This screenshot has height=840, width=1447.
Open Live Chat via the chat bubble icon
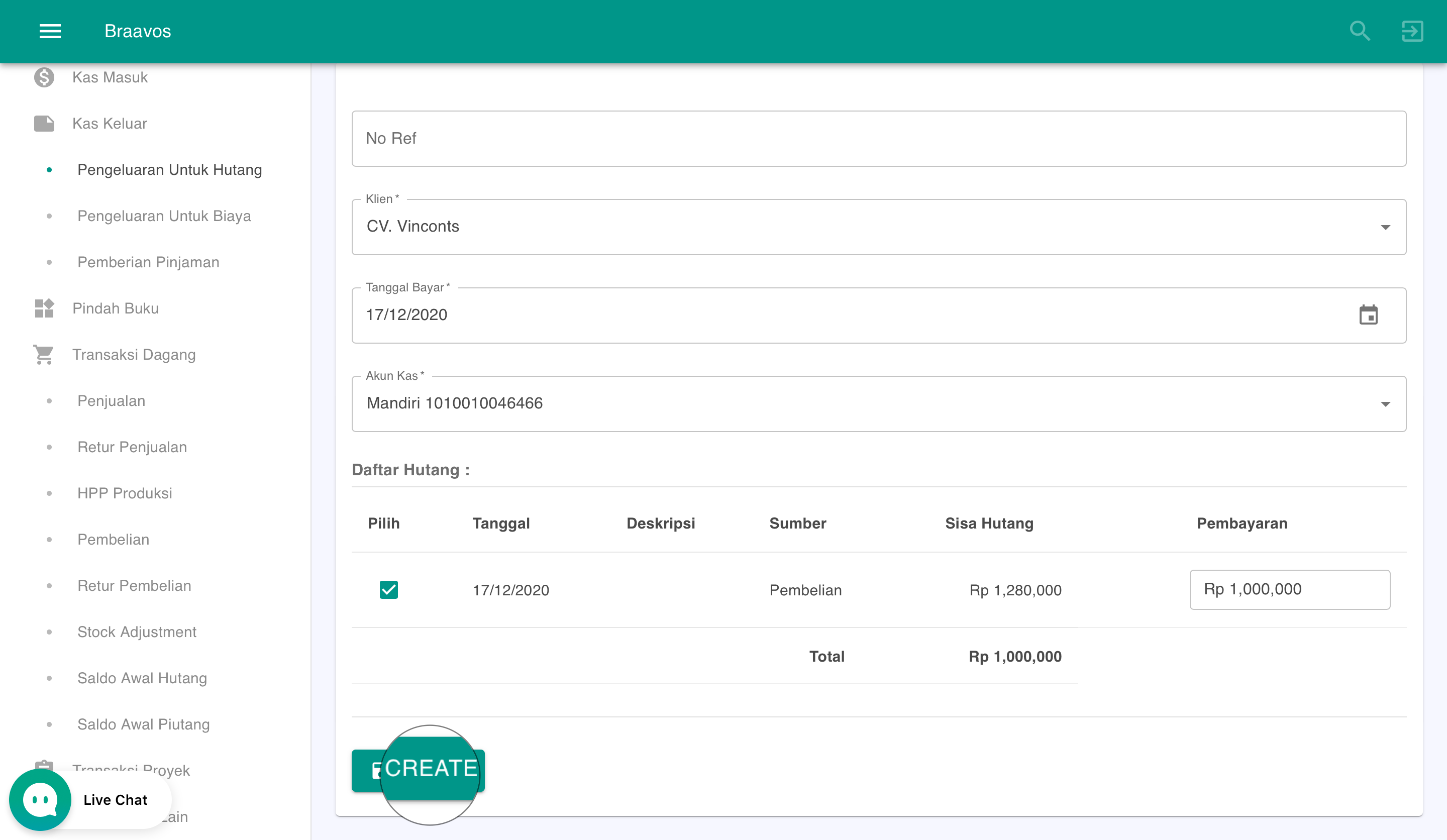point(40,800)
